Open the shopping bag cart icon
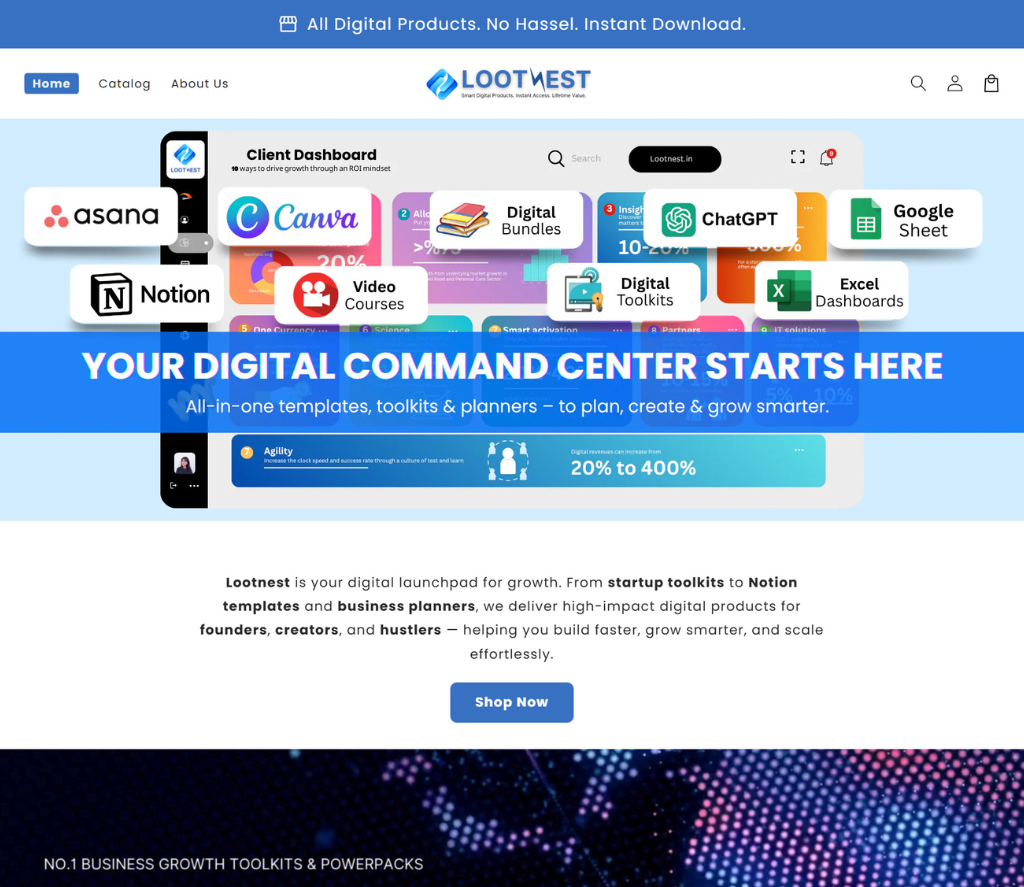1024x887 pixels. point(991,83)
